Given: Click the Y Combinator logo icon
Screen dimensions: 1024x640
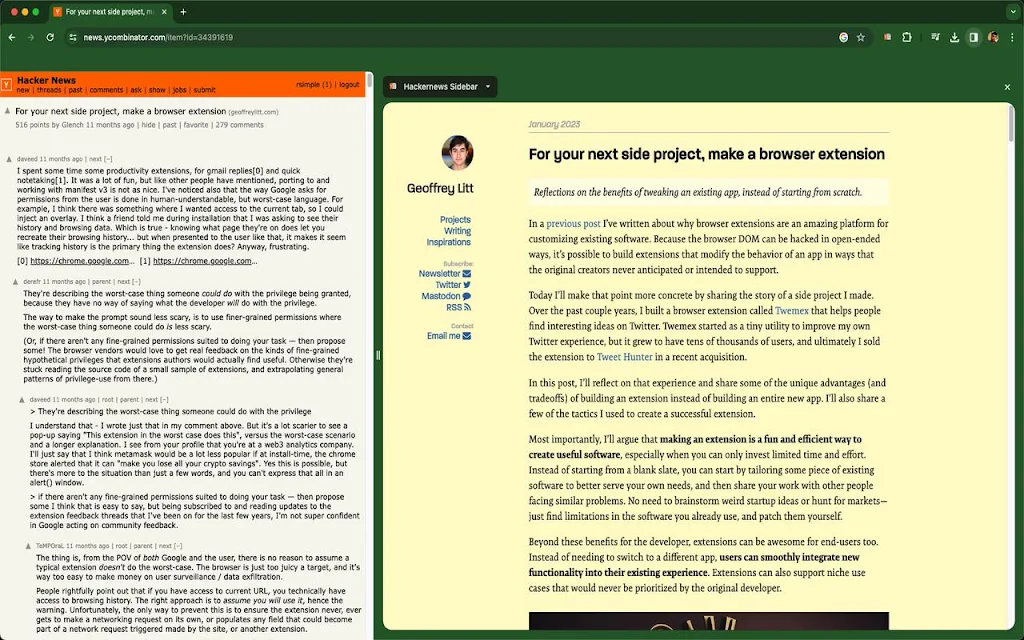Looking at the screenshot, I should click(7, 85).
